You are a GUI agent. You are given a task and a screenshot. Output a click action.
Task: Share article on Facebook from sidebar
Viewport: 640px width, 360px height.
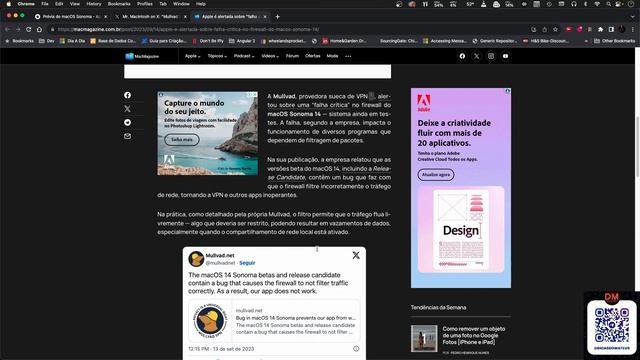tap(127, 95)
